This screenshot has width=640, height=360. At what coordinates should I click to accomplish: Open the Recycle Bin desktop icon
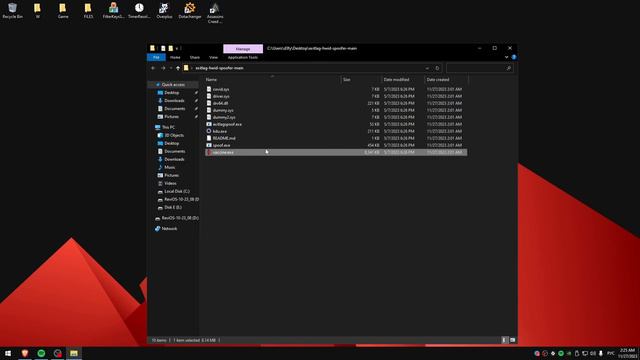coord(13,11)
